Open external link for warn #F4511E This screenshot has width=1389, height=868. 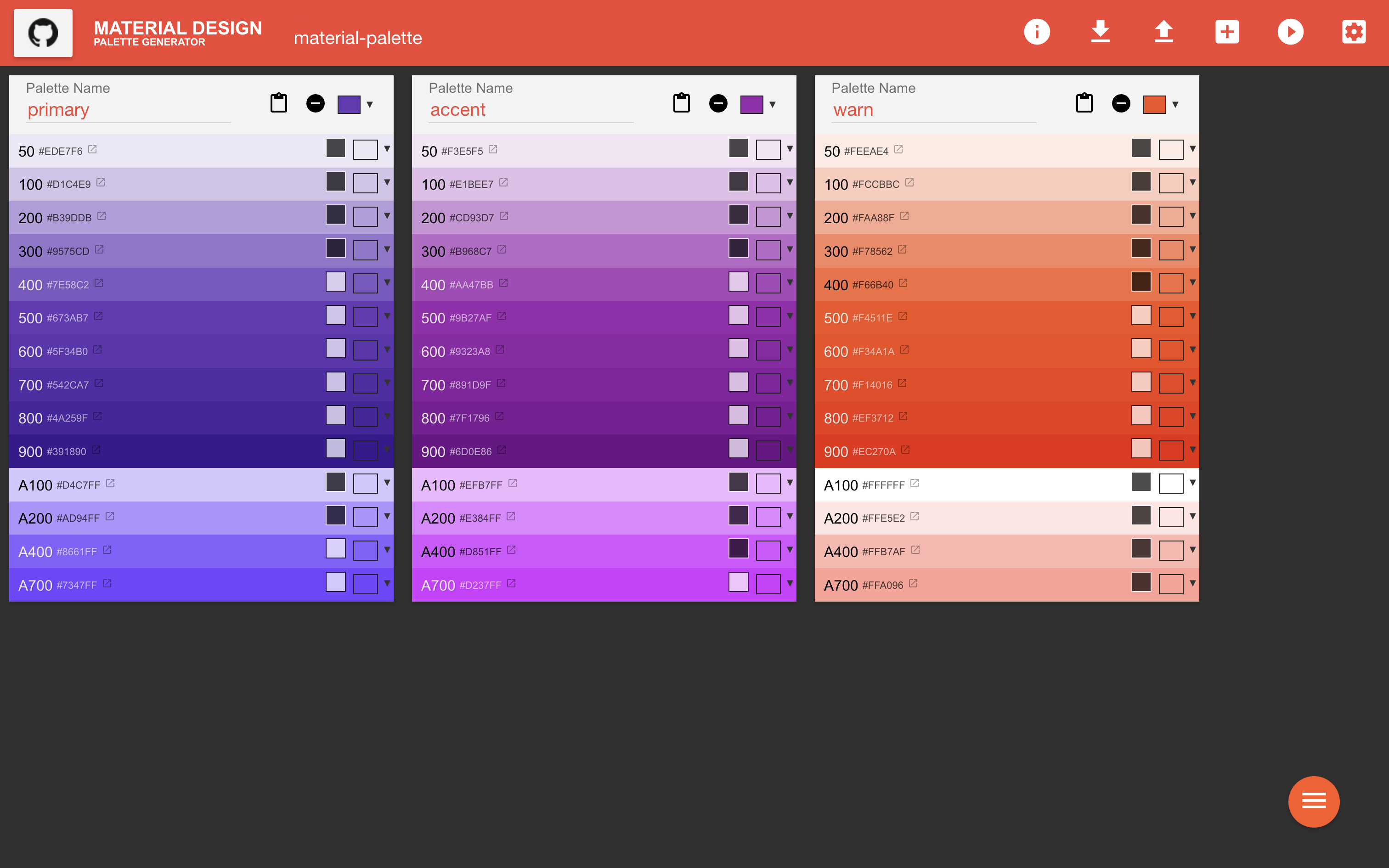pyautogui.click(x=903, y=316)
